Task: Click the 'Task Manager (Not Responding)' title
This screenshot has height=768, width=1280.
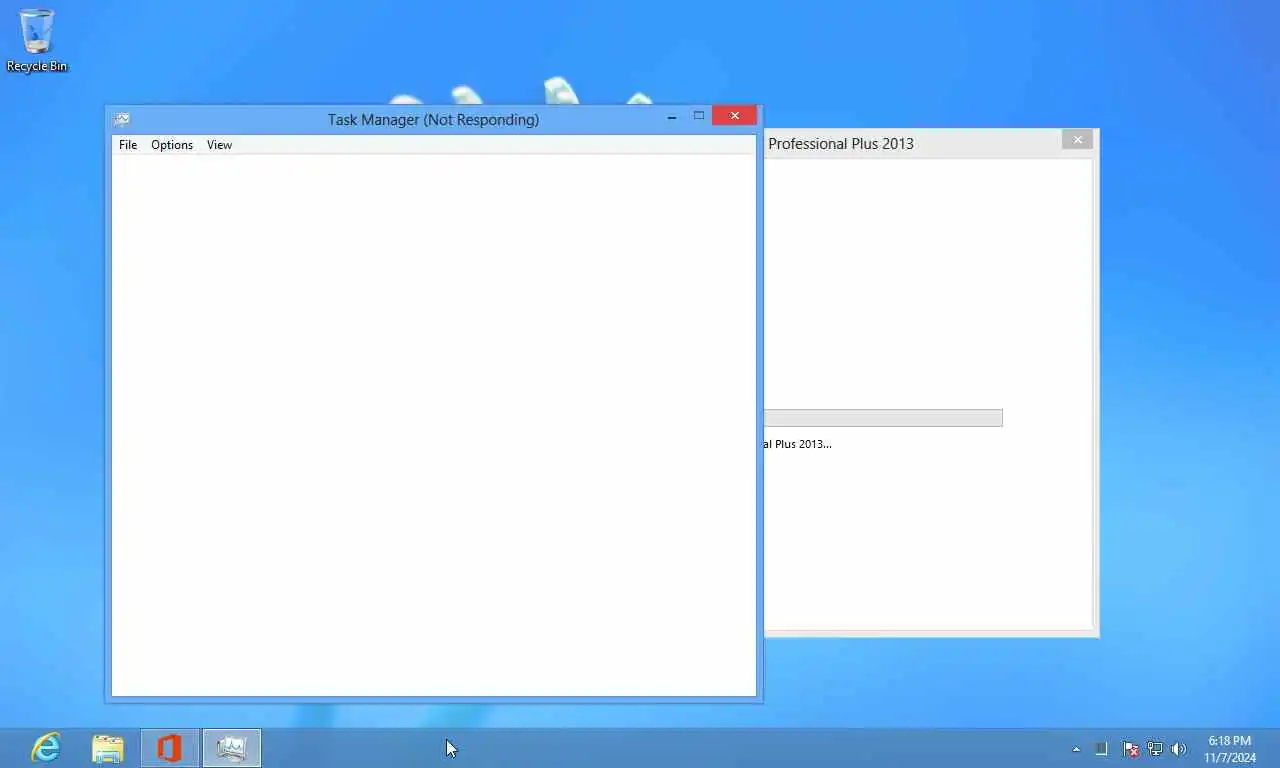Action: pos(433,120)
